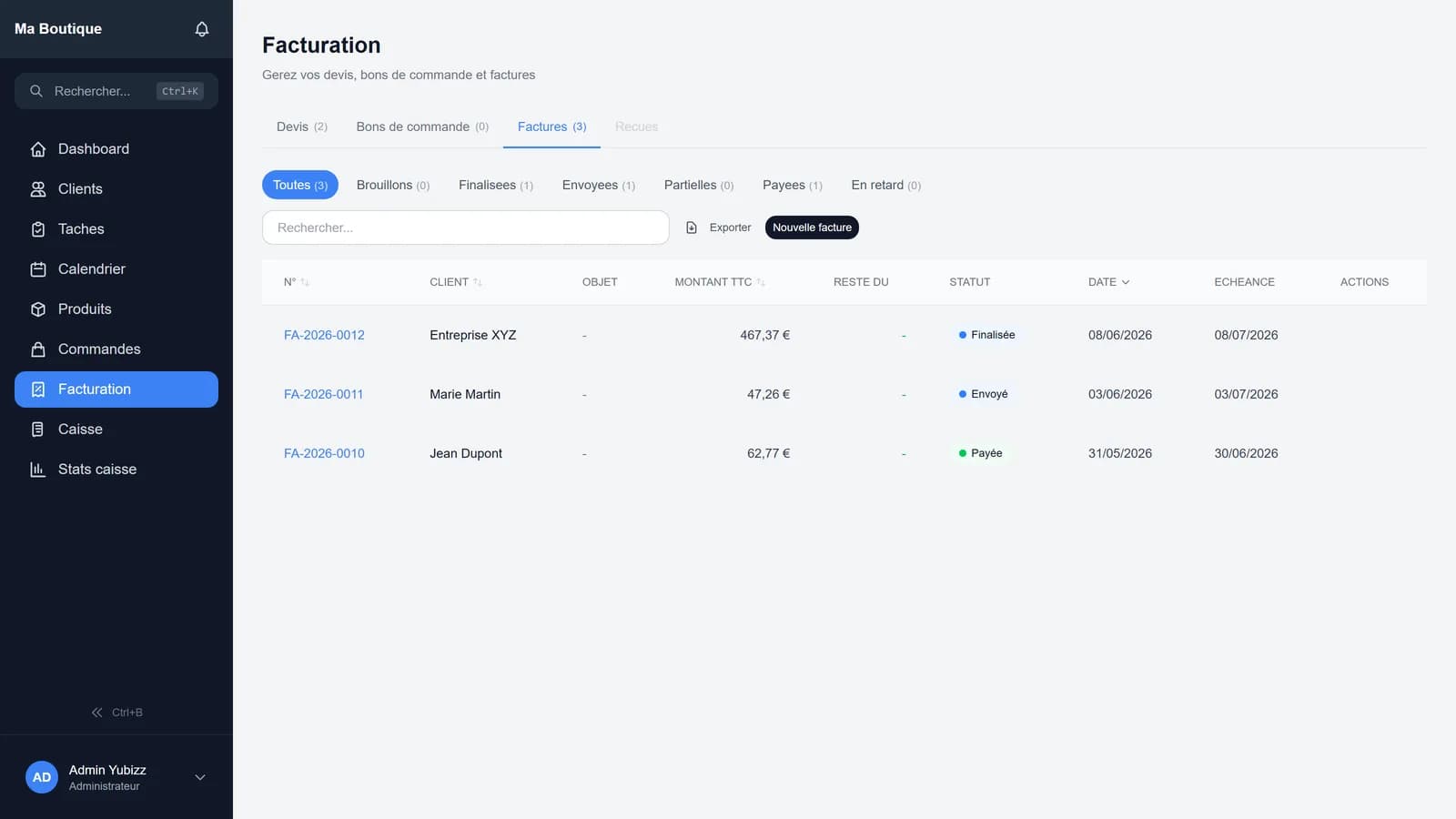Screen dimensions: 1456x819
Task: Open the Recues tab
Action: pos(636,126)
